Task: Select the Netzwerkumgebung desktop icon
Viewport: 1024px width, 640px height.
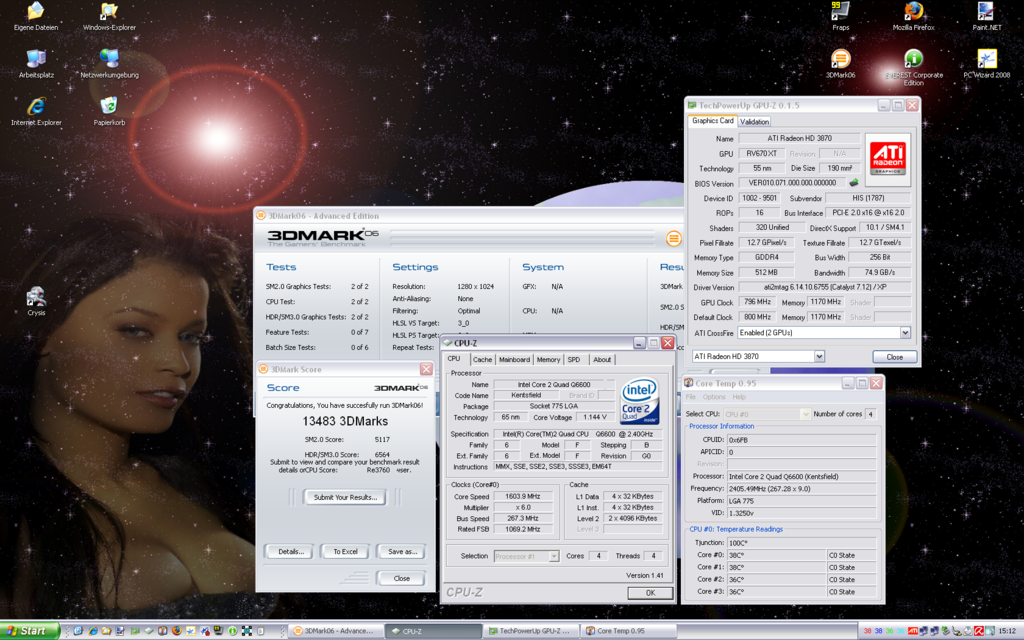Action: pyautogui.click(x=109, y=64)
